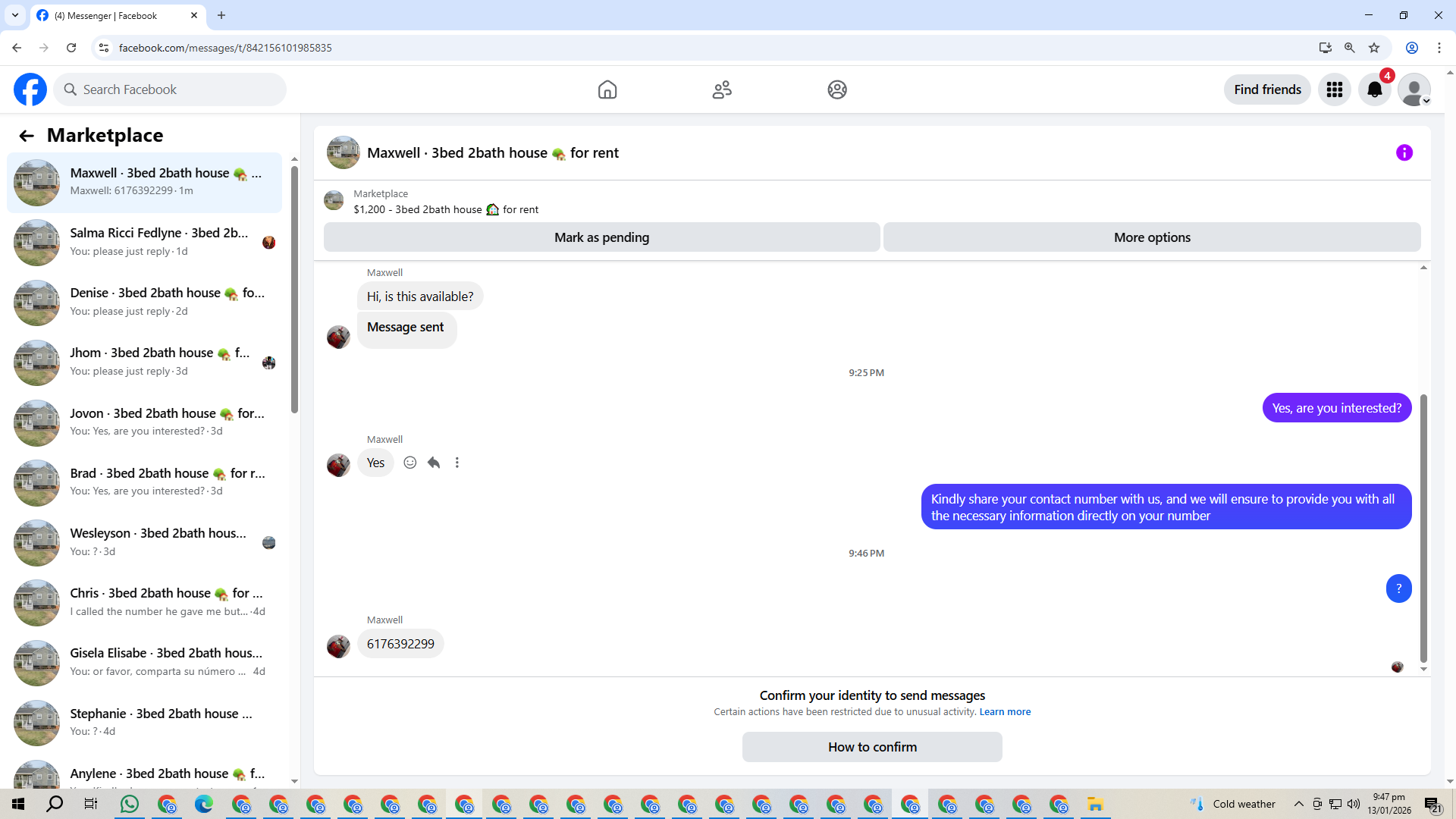Reply to Maxwell's 'Yes' message

coord(434,463)
